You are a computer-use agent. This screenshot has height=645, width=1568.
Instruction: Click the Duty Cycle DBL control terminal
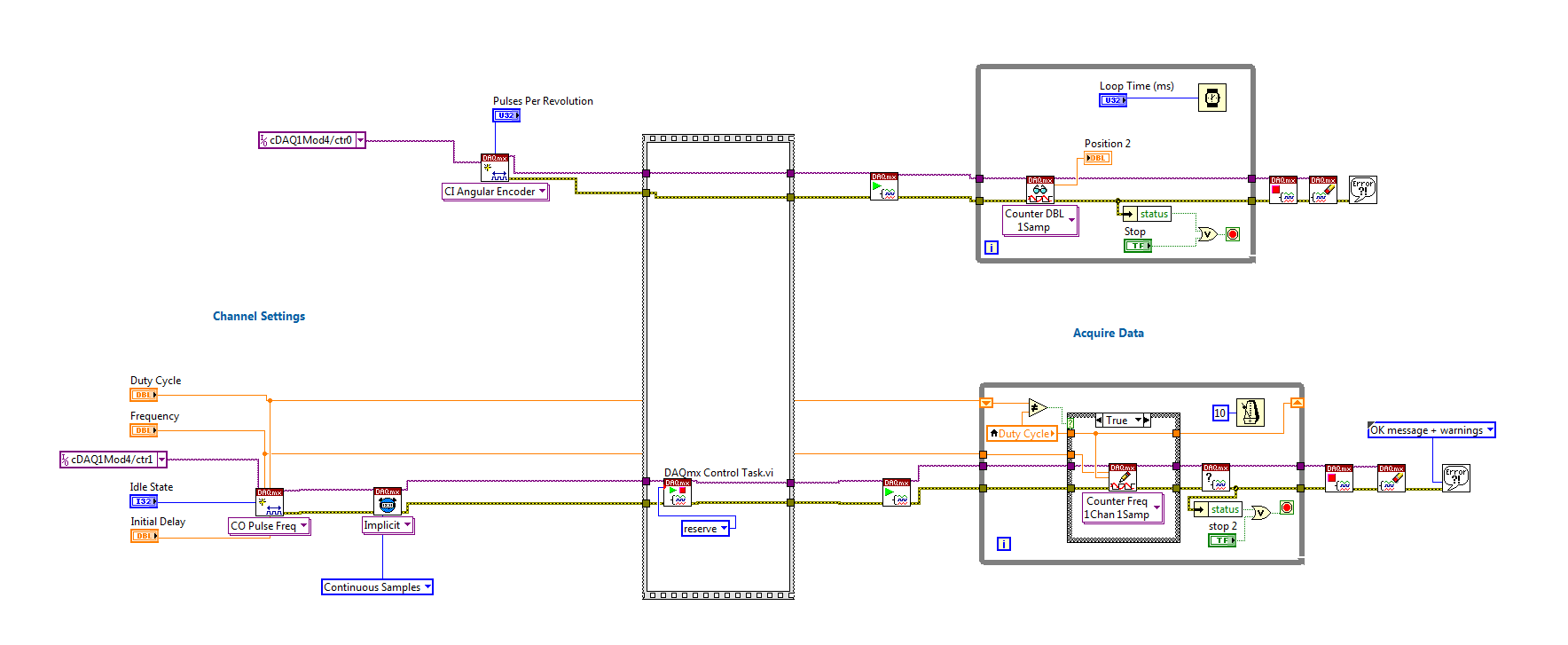(144, 395)
